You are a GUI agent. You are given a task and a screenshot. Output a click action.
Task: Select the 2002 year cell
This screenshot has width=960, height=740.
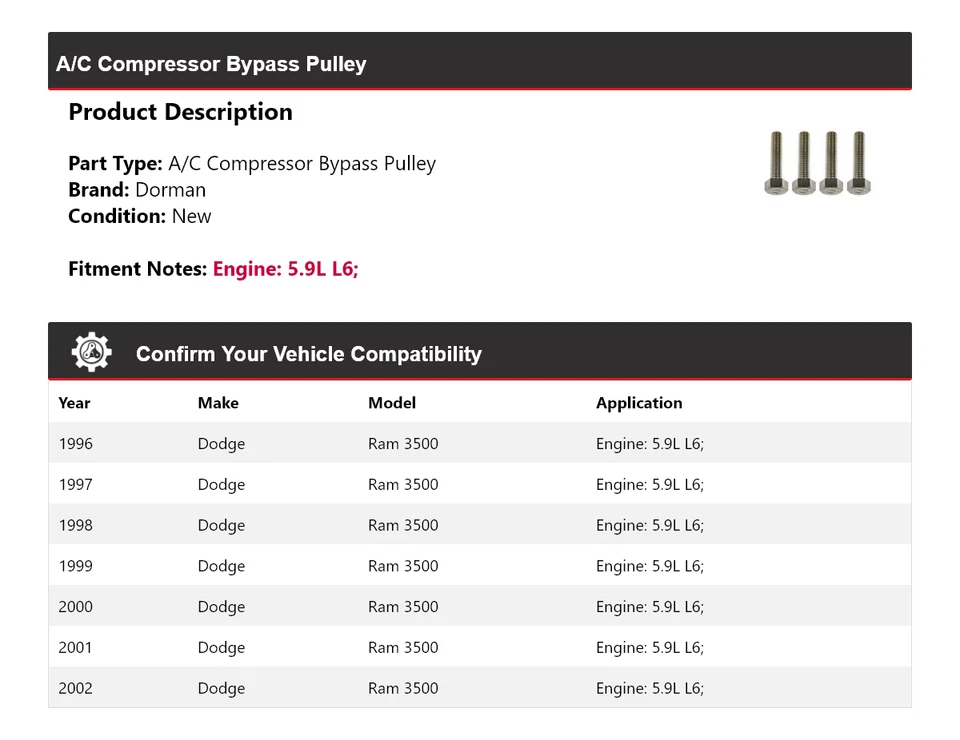click(x=75, y=689)
